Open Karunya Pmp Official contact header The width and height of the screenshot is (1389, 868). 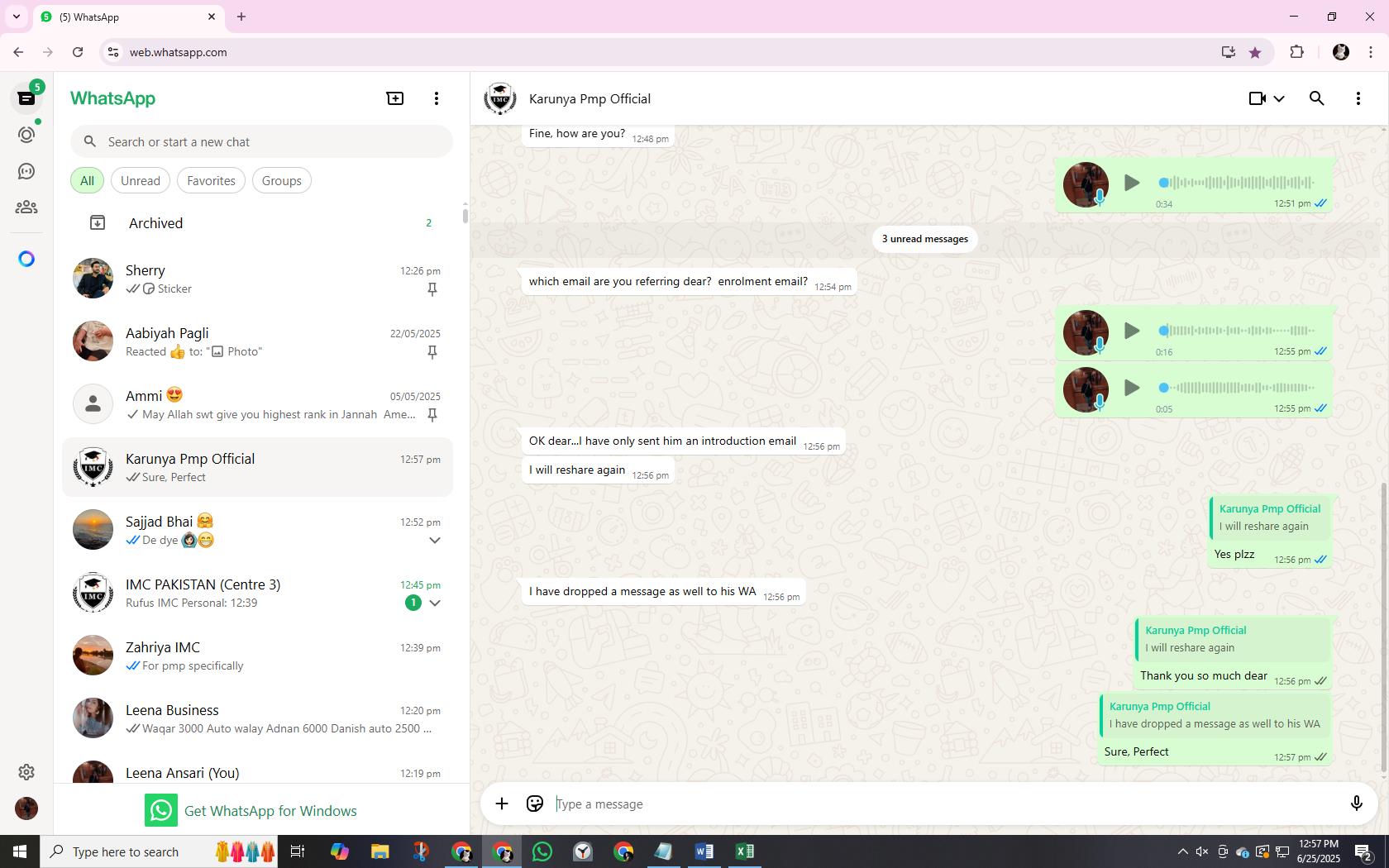(x=589, y=99)
